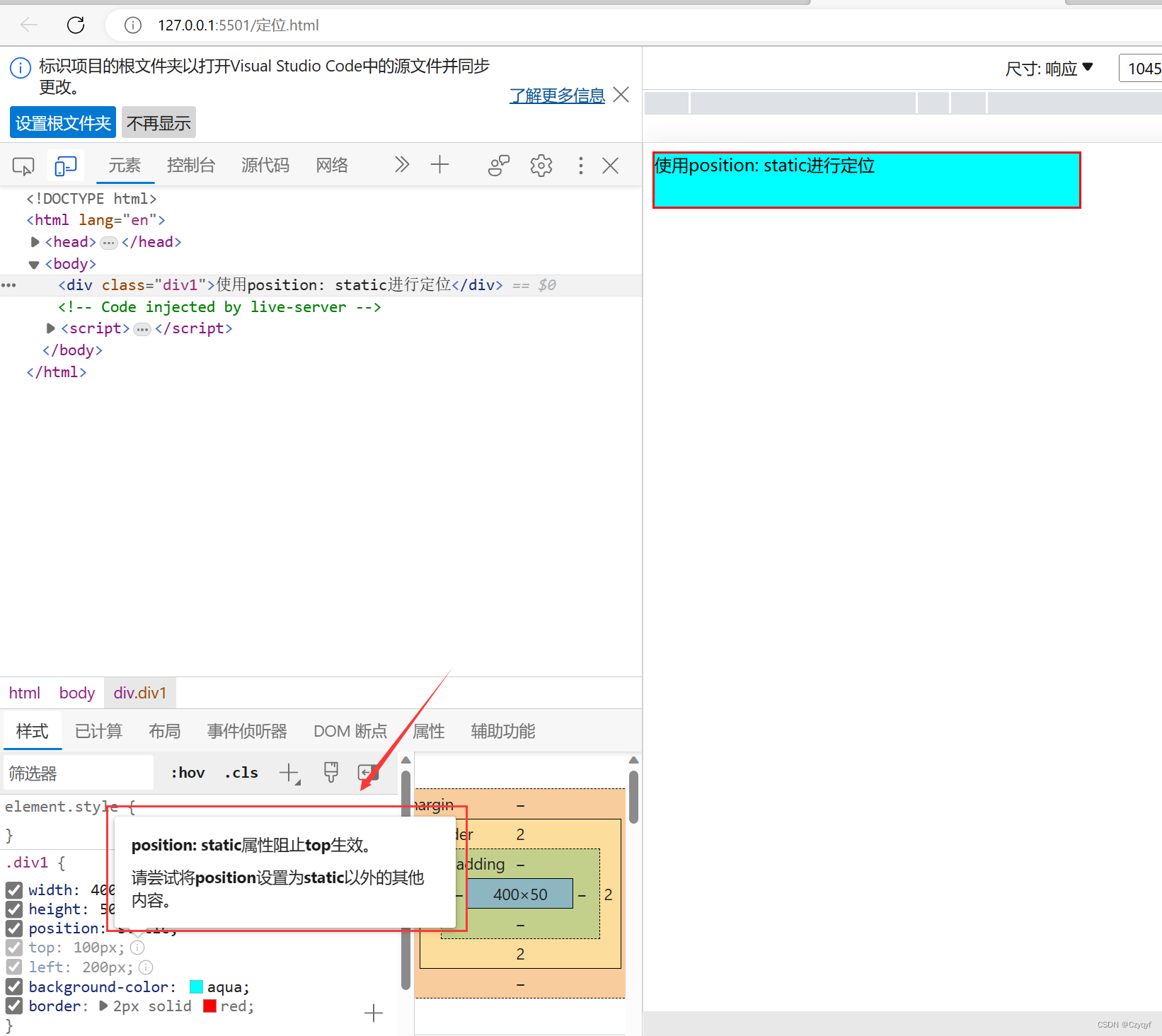Open the DevTools three-dot menu
This screenshot has width=1162, height=1036.
tap(581, 166)
